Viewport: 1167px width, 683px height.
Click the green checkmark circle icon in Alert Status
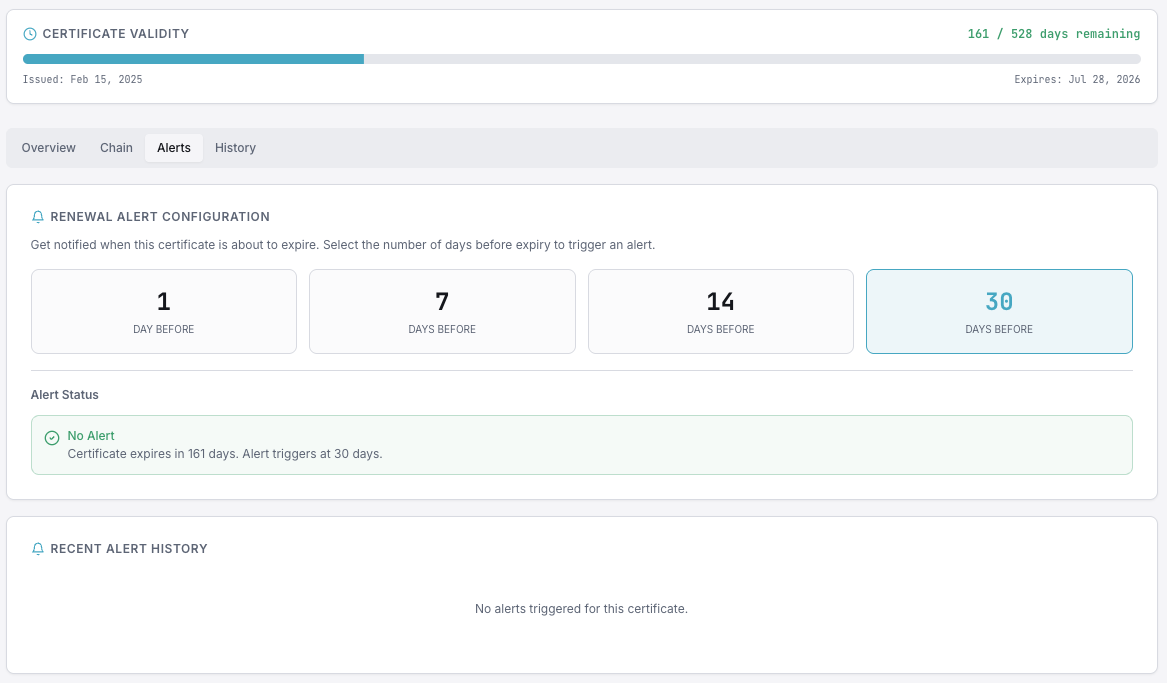tap(52, 438)
